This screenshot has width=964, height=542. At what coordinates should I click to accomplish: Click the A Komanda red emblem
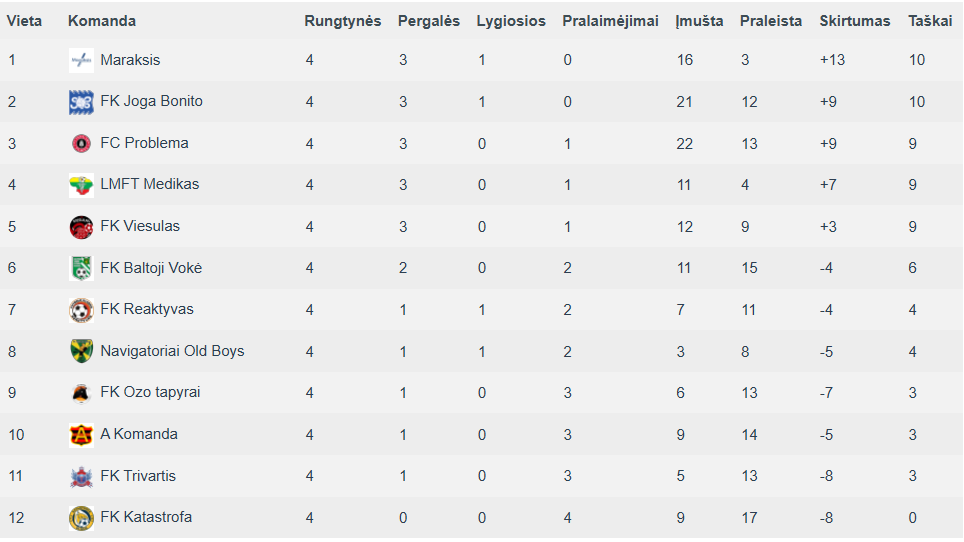81,434
